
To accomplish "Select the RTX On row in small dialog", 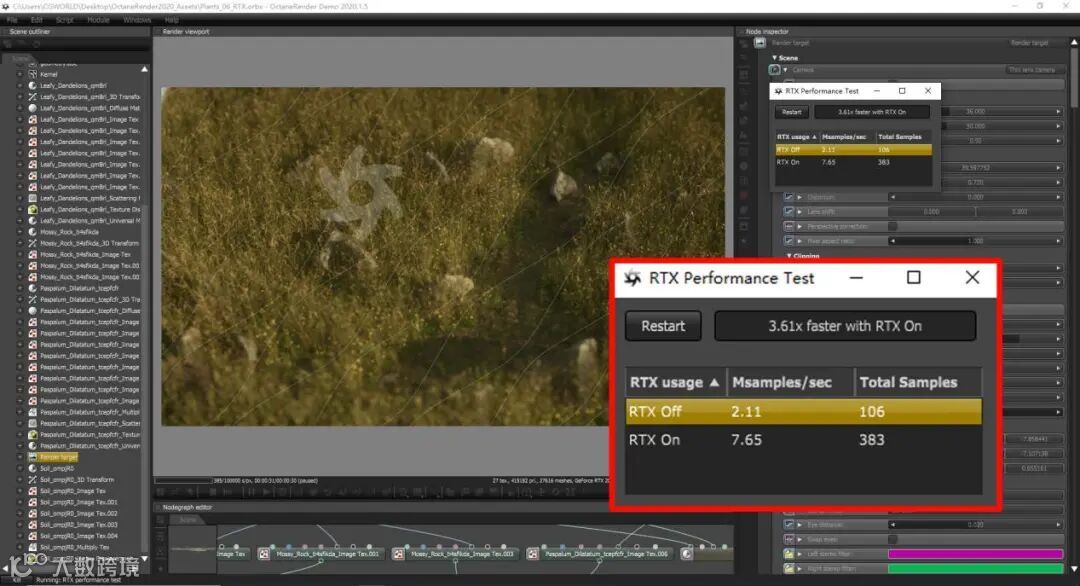I will [x=853, y=163].
